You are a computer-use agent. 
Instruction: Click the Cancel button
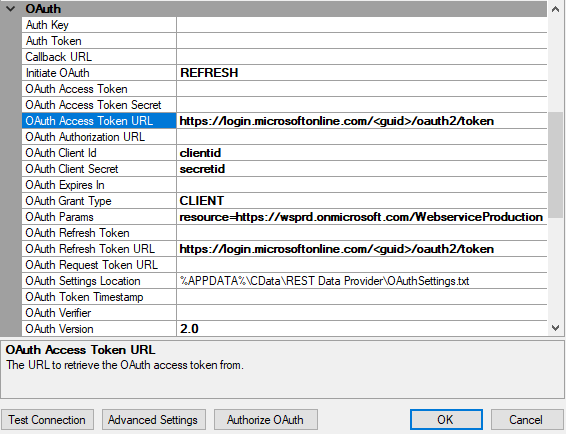coord(526,420)
